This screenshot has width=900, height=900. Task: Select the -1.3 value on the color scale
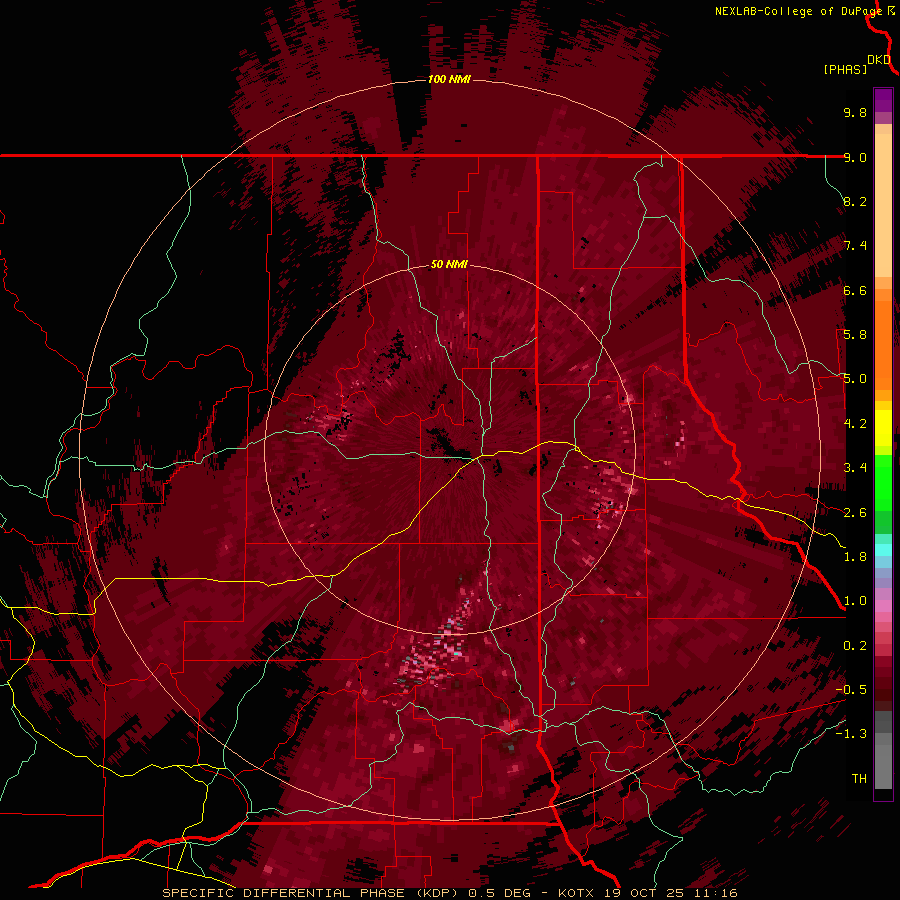pos(851,734)
